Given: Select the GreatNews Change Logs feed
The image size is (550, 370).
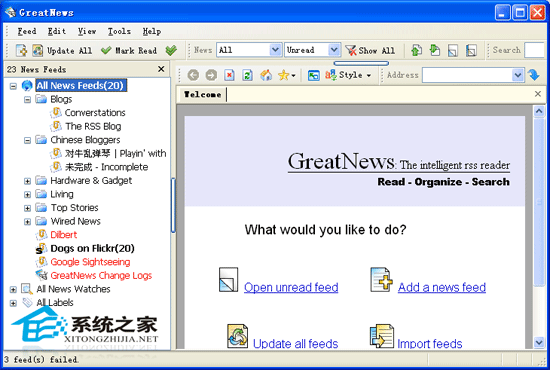Looking at the screenshot, I should coord(101,276).
